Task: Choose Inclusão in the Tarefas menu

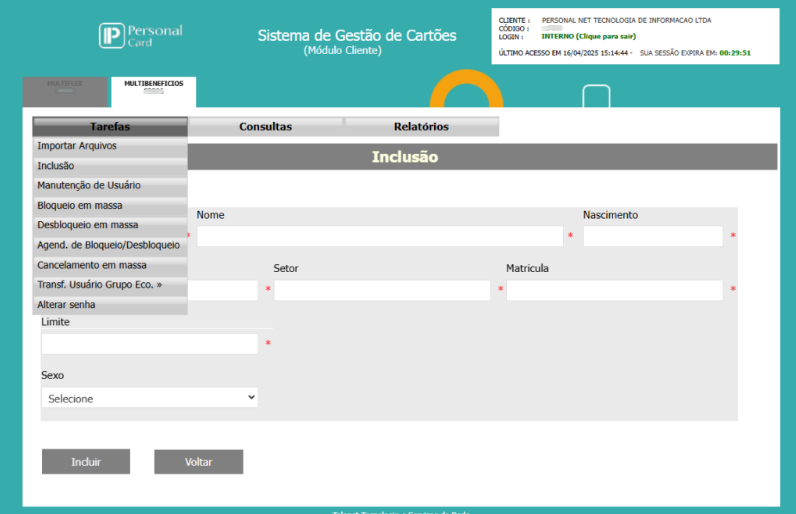Action: 110,166
